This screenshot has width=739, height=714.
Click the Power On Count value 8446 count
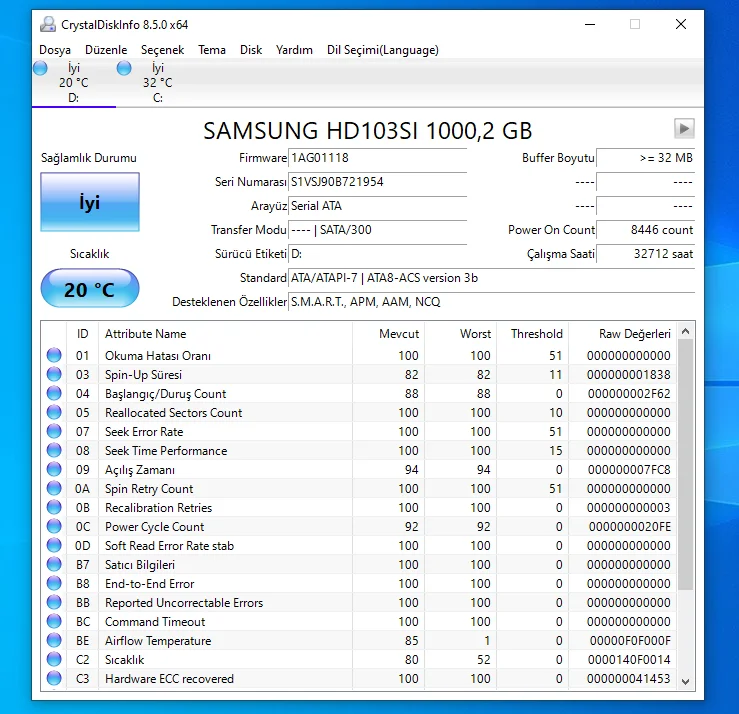[646, 230]
